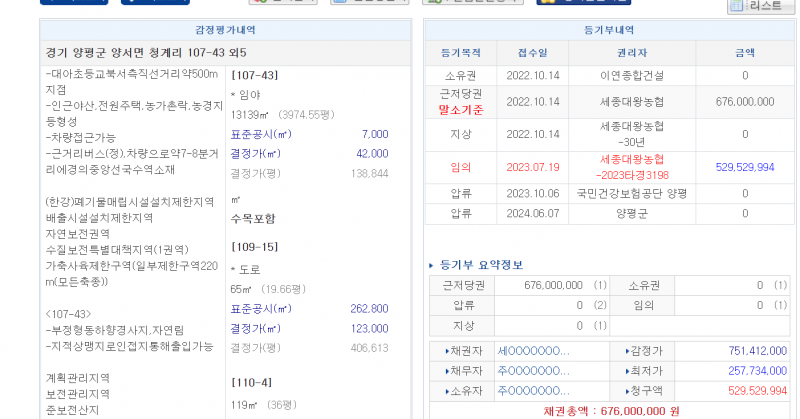Open the 표준공시(㎡) link under parcel 107-43
800x419 pixels.
(255, 134)
